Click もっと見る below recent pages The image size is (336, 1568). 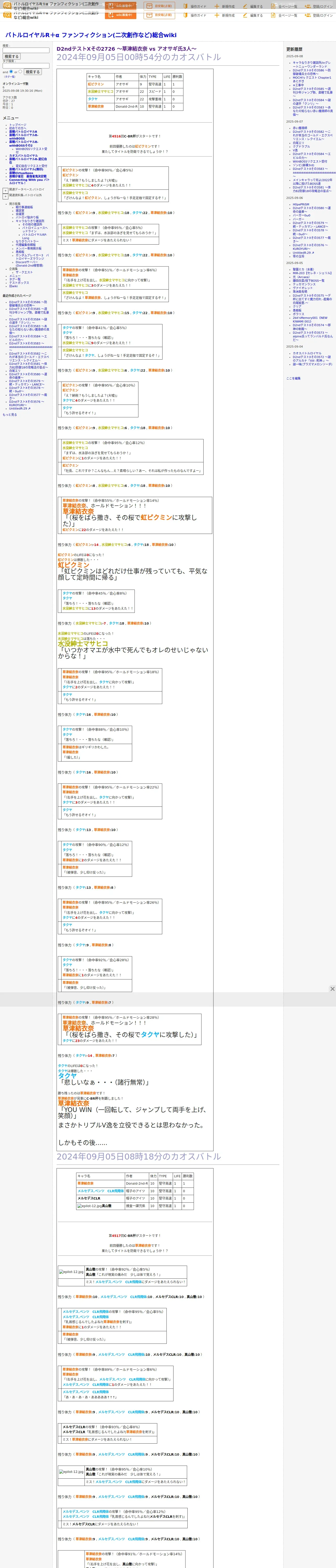[10, 414]
